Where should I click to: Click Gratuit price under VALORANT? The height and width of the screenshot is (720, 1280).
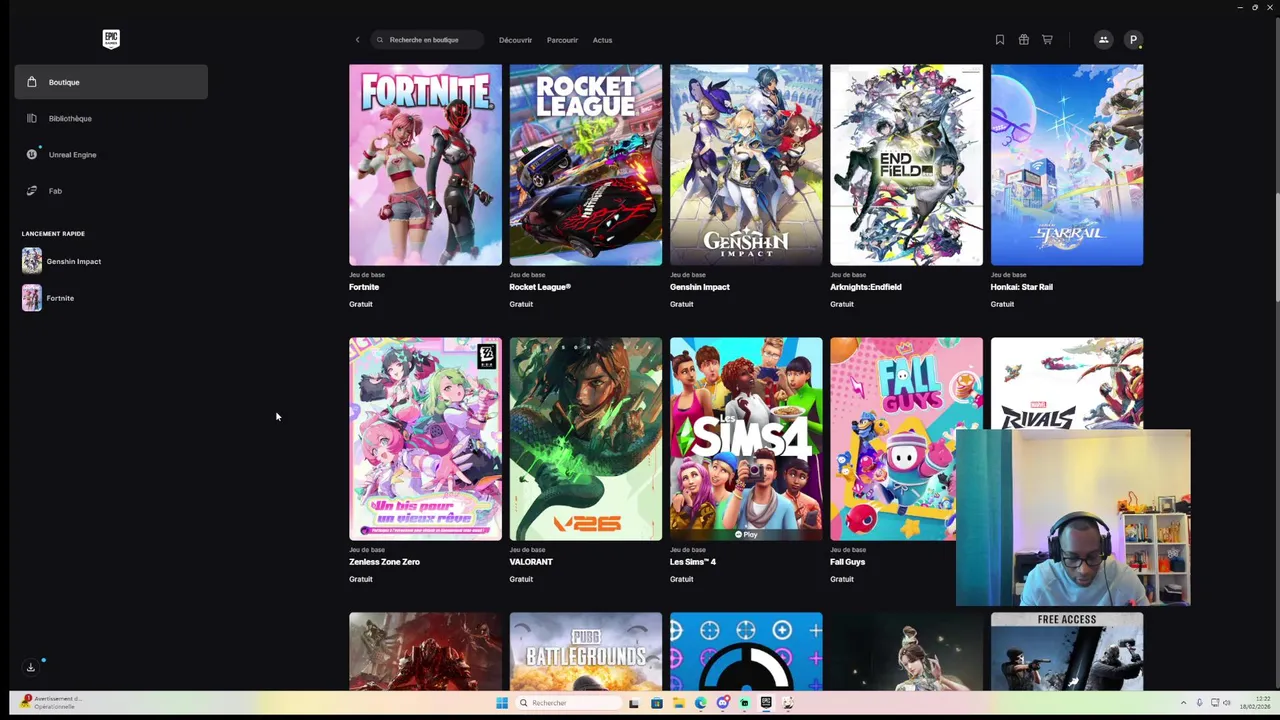(x=521, y=579)
